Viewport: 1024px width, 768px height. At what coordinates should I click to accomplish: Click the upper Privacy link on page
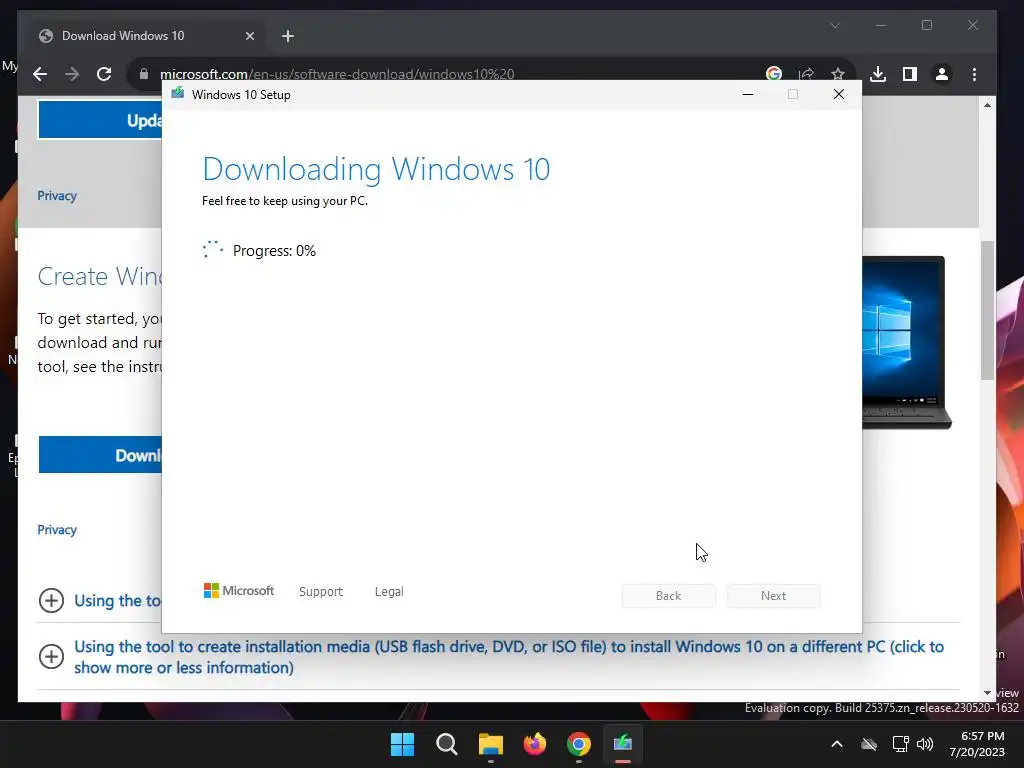pyautogui.click(x=57, y=196)
